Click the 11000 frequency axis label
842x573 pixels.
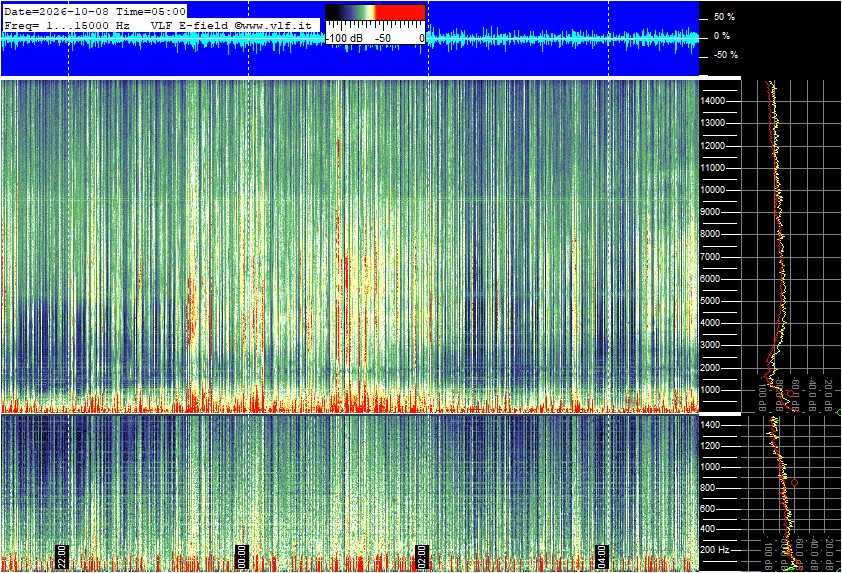pos(713,168)
